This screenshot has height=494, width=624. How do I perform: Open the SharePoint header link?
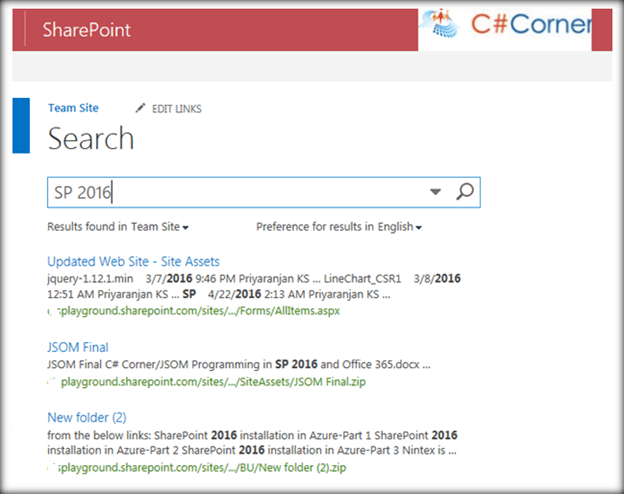tap(87, 30)
